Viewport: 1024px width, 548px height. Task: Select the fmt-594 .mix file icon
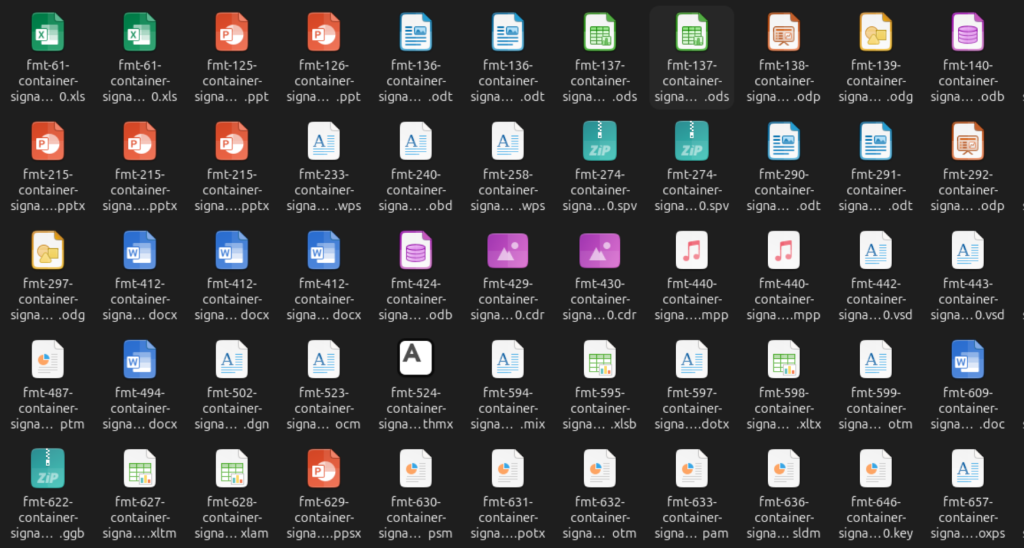tap(508, 359)
